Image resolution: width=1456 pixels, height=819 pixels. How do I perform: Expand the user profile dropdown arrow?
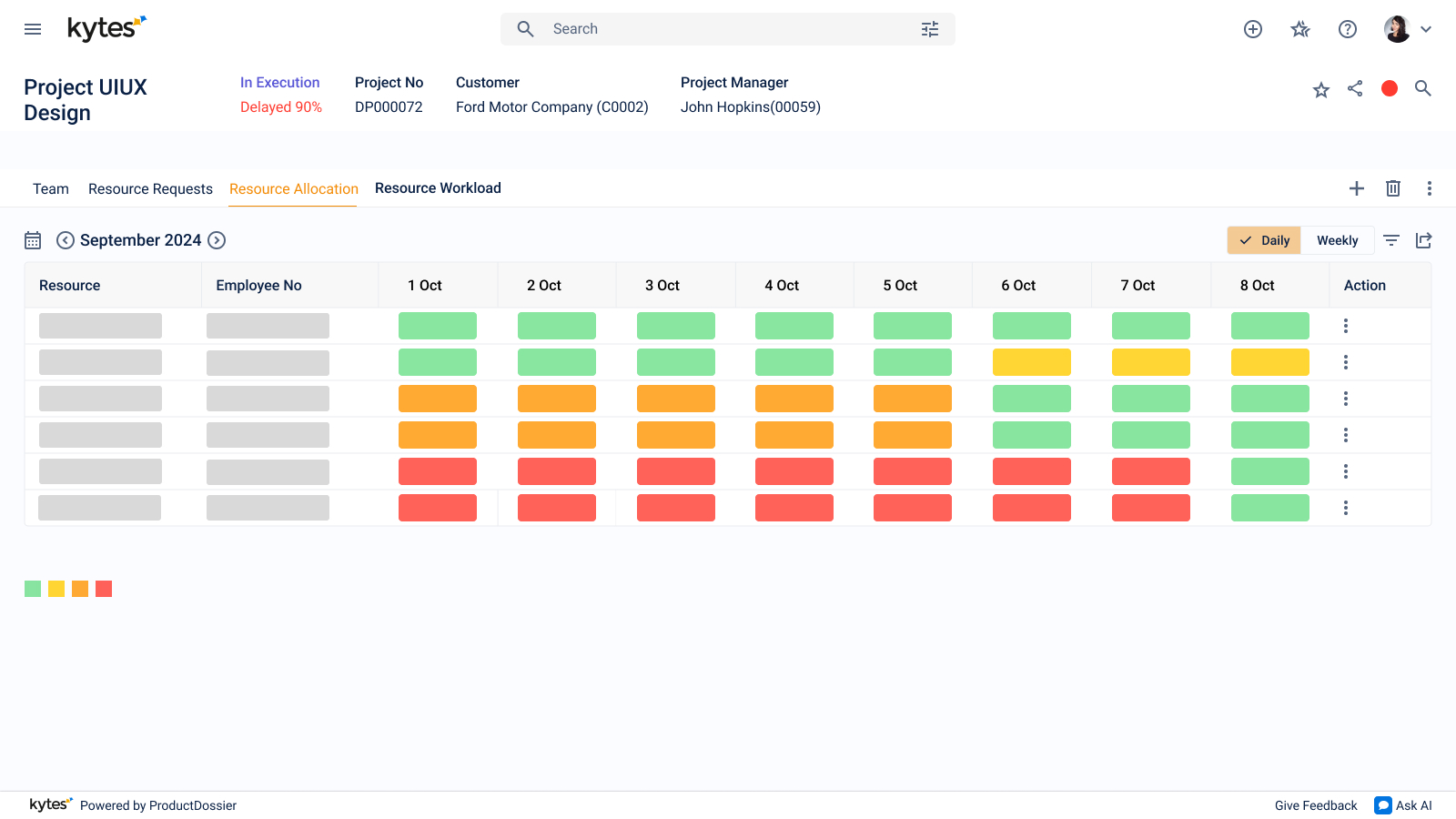[x=1426, y=29]
